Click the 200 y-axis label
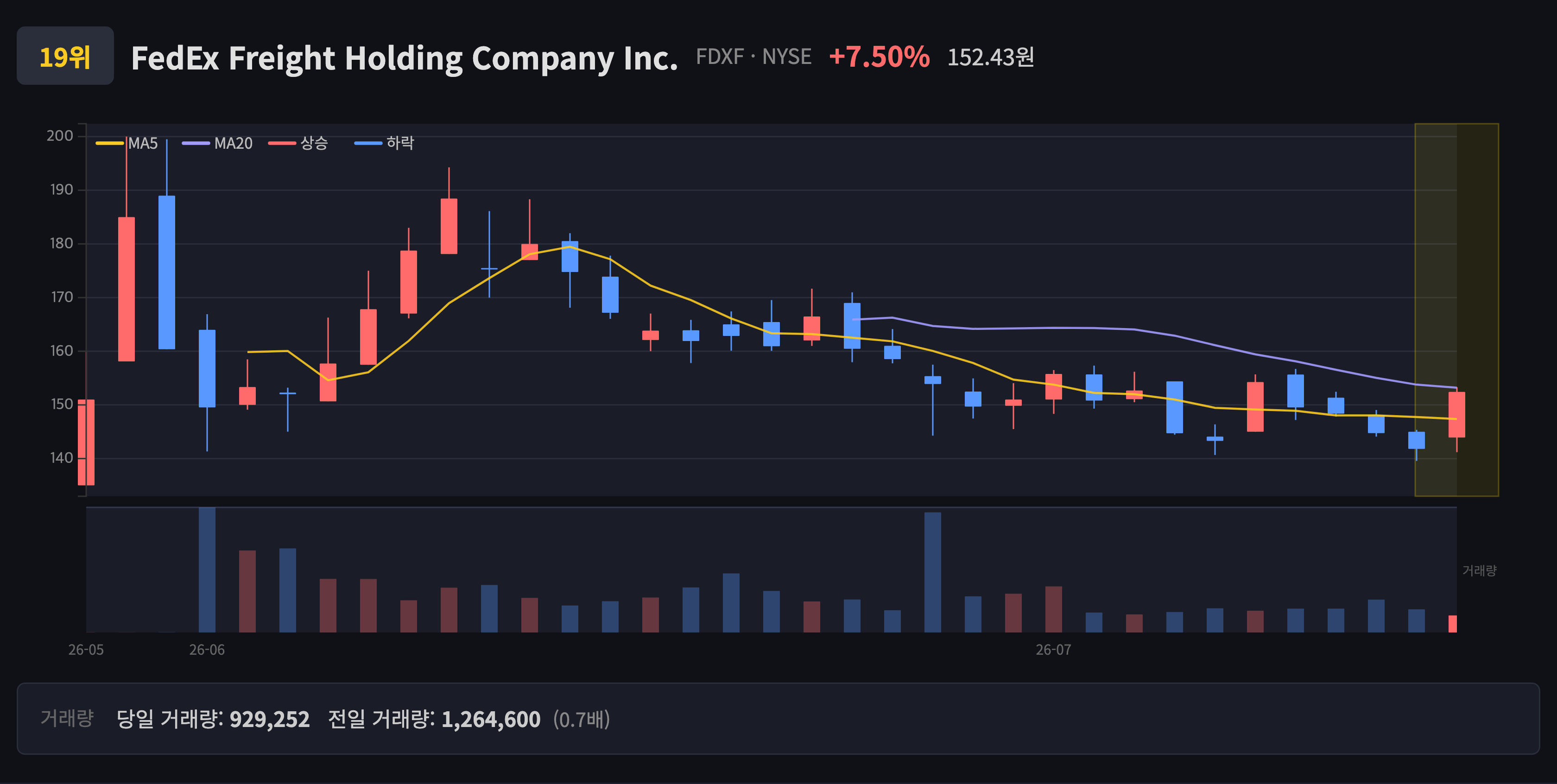Viewport: 1557px width, 784px height. coord(60,136)
